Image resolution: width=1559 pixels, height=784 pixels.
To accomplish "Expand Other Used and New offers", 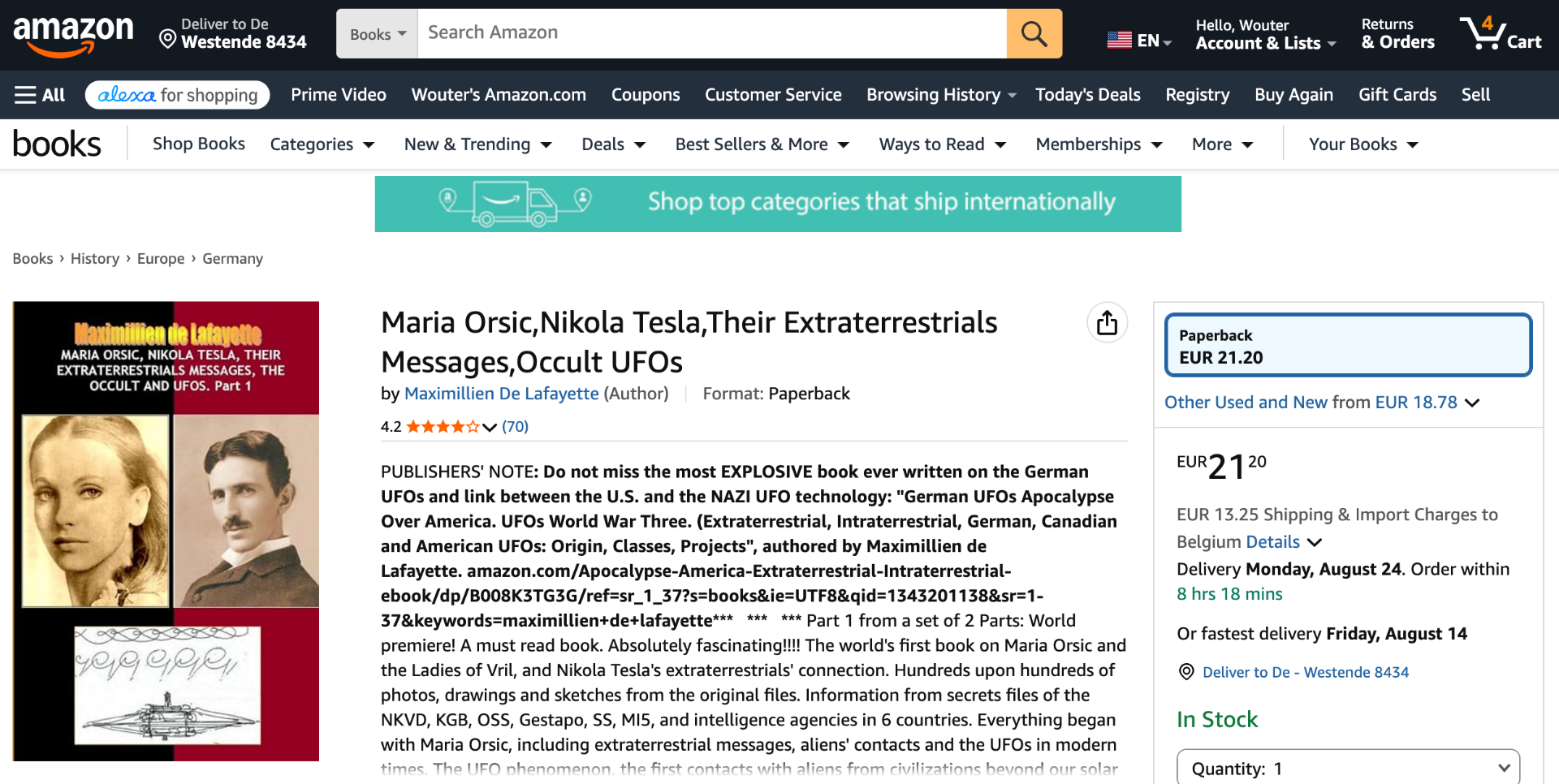I will tap(1322, 403).
